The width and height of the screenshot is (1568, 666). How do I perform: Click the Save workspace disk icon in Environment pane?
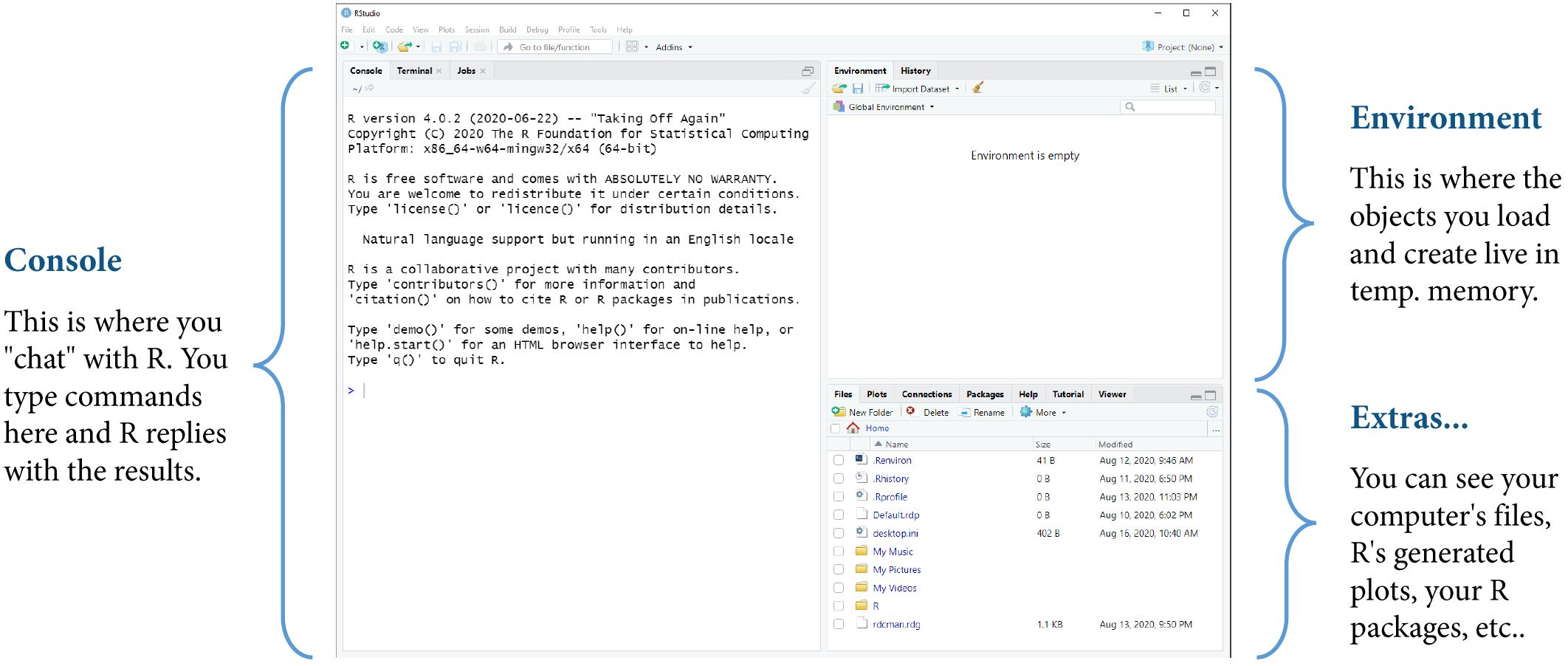point(858,89)
